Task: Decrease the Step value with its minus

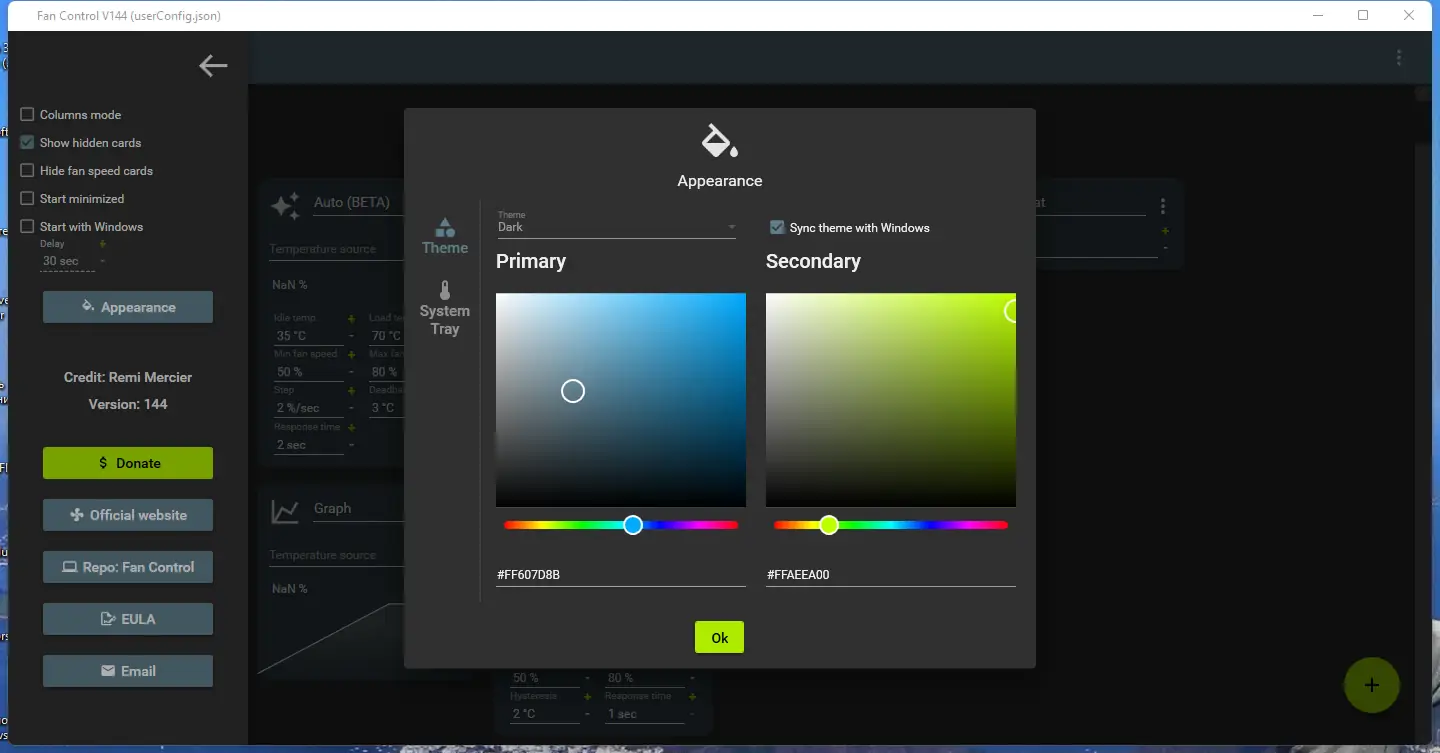Action: click(x=351, y=408)
